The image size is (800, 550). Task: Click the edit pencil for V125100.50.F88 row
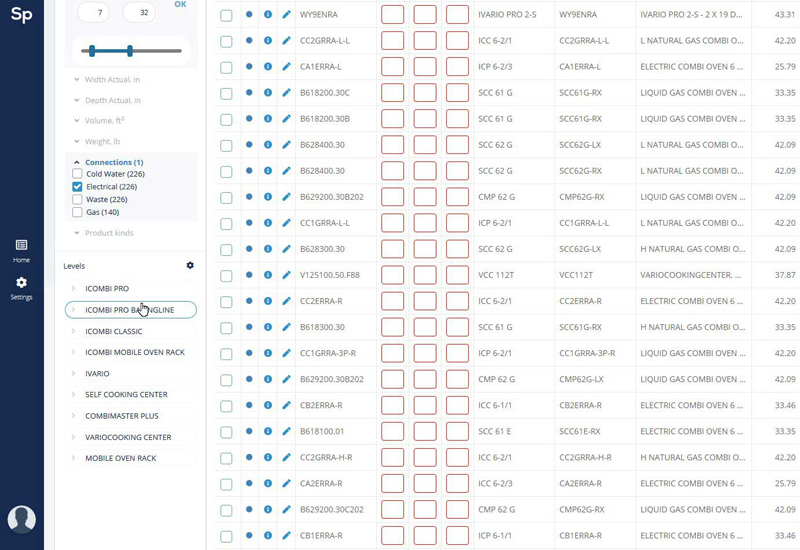click(x=286, y=275)
